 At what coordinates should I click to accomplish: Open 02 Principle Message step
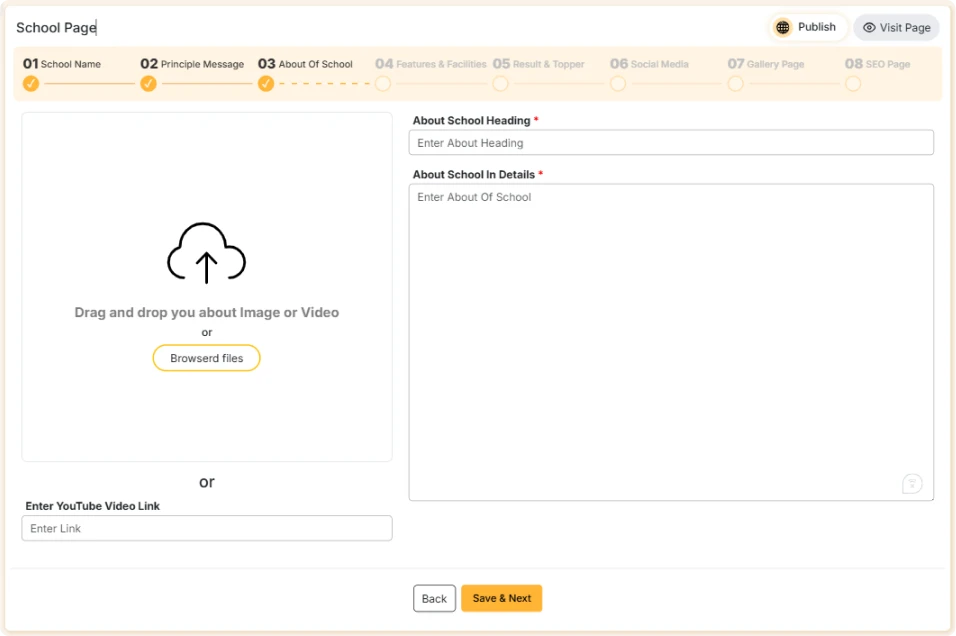[192, 64]
